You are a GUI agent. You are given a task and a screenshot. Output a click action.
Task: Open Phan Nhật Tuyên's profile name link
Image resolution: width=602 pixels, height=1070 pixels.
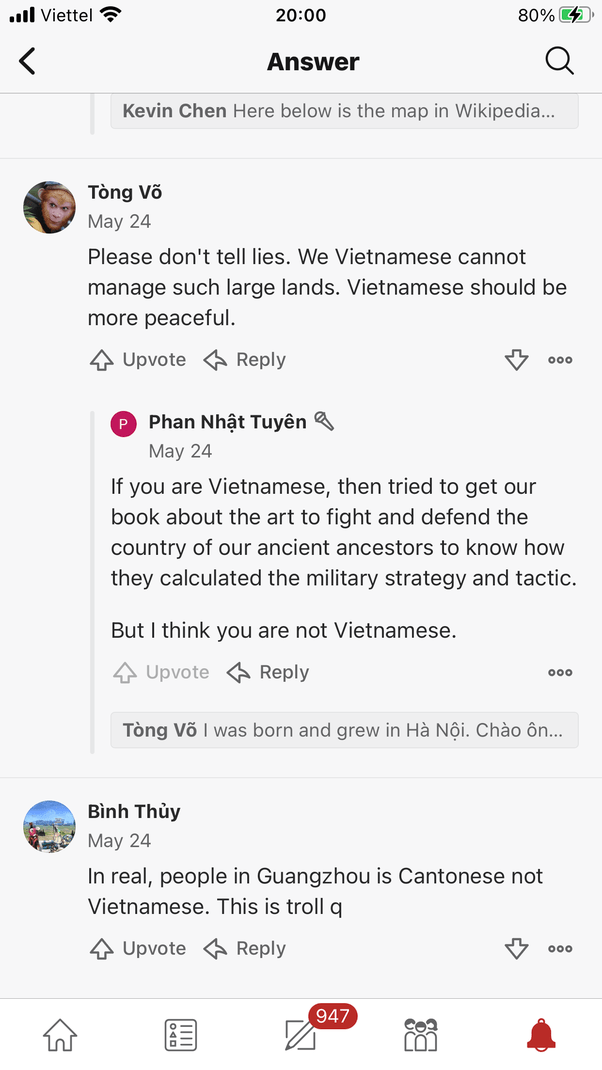tap(227, 422)
